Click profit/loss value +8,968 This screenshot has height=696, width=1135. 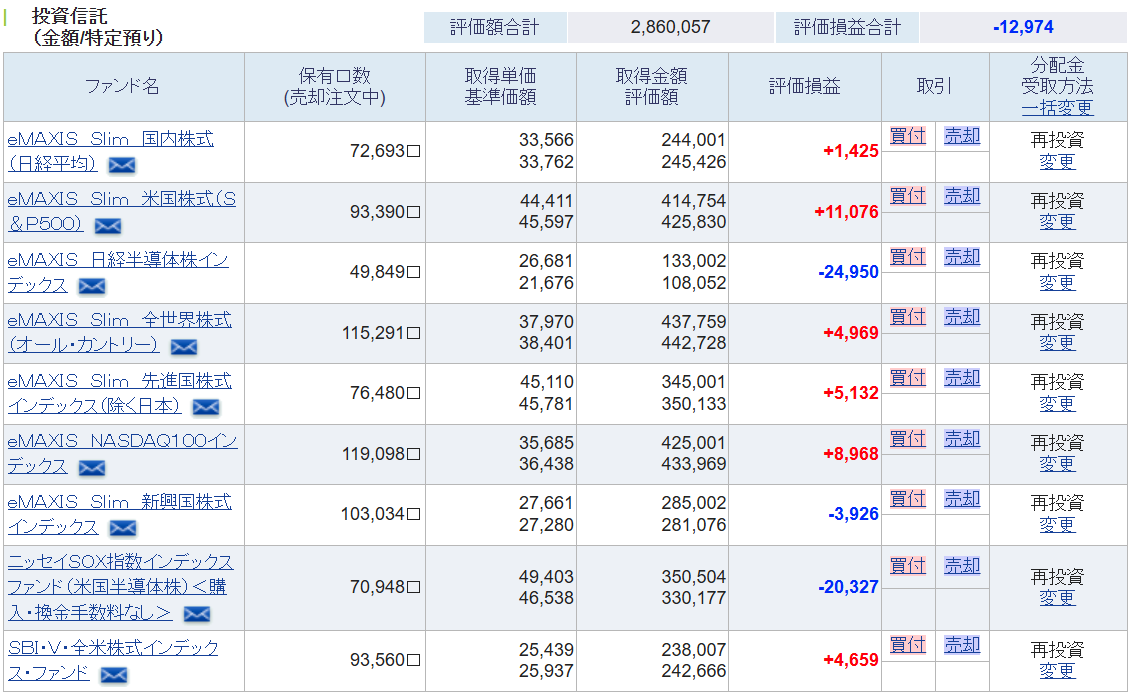click(851, 454)
